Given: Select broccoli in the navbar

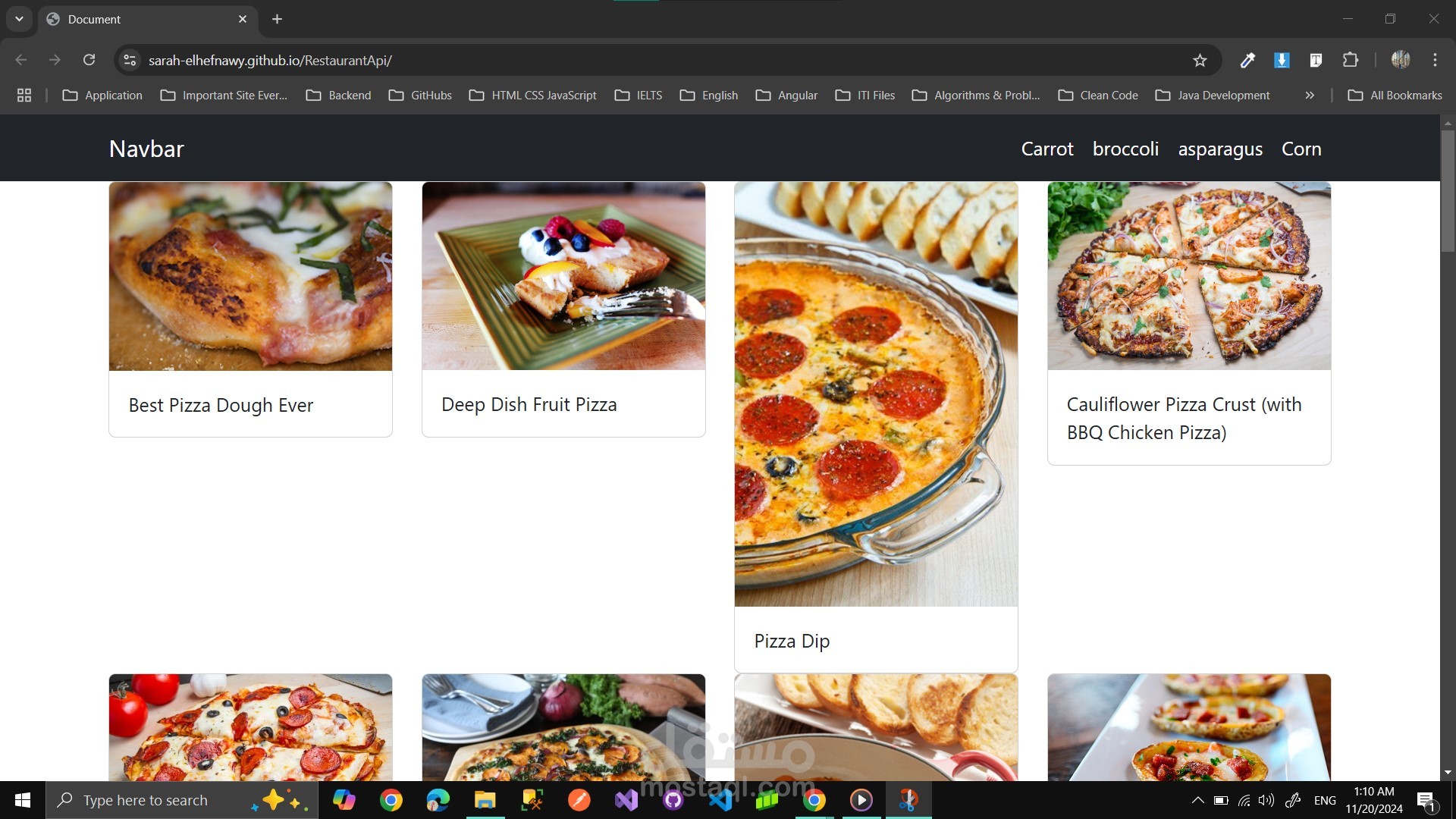Looking at the screenshot, I should coord(1125,149).
